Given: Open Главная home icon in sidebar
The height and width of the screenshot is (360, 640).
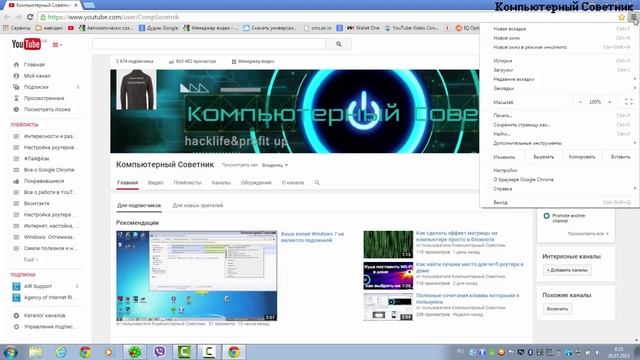Looking at the screenshot, I should point(16,64).
